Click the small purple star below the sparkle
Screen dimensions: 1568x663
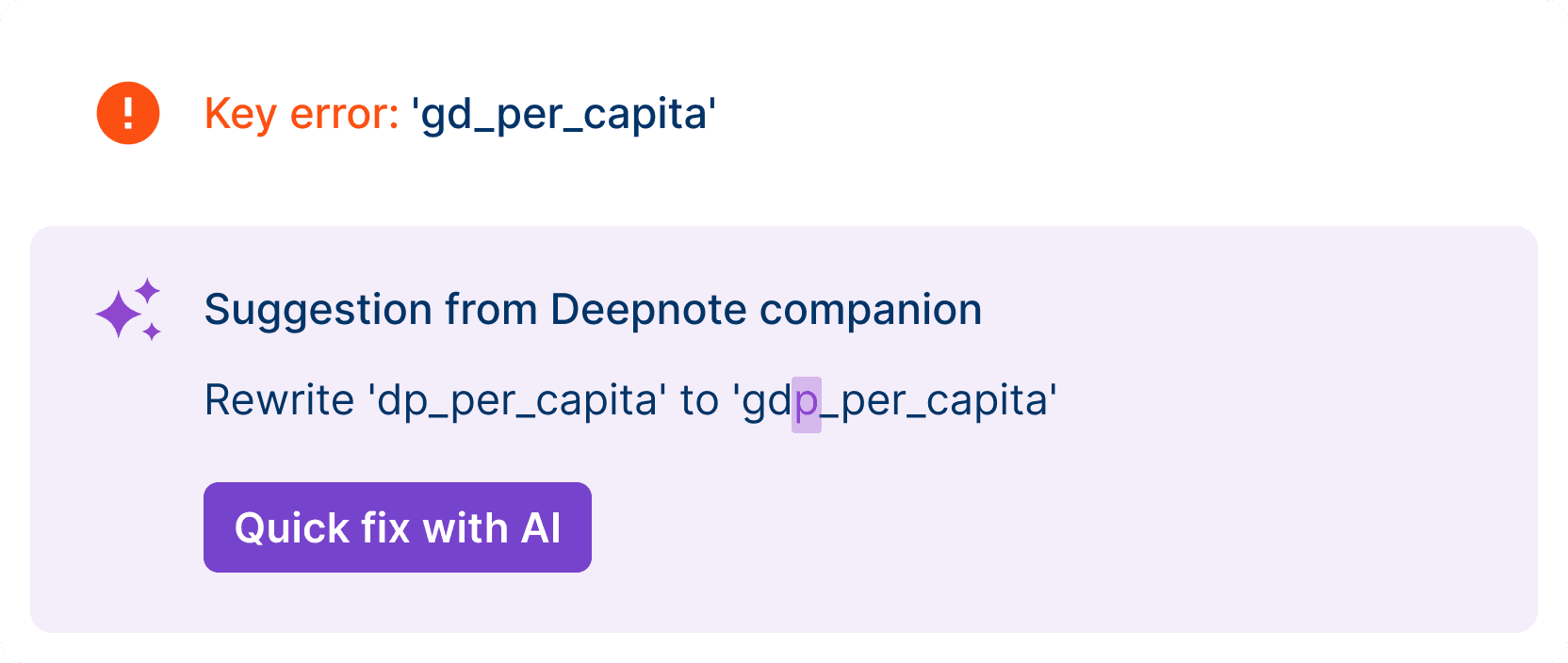pyautogui.click(x=151, y=332)
